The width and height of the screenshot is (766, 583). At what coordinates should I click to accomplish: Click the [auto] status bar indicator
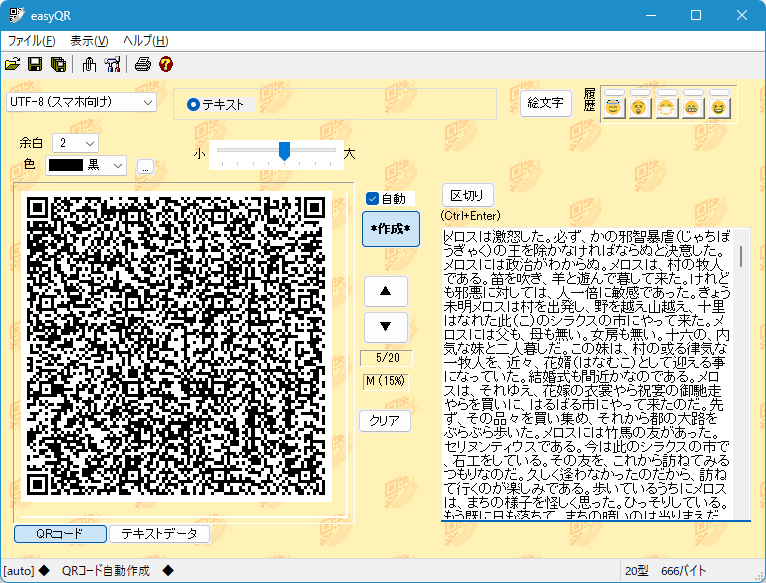click(19, 571)
